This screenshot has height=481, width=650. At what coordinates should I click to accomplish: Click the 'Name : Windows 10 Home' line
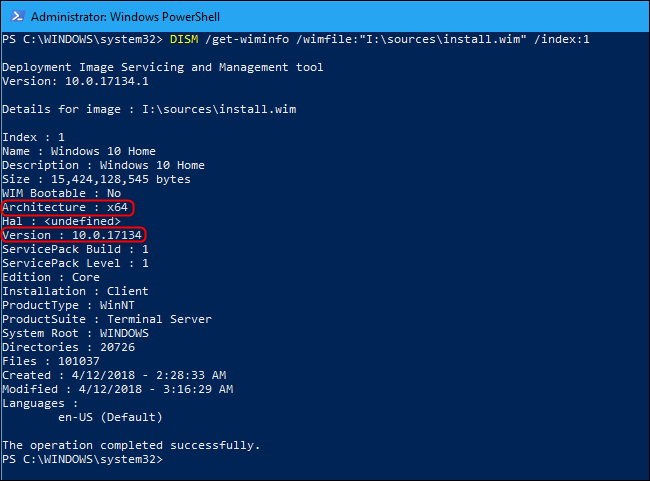78,151
